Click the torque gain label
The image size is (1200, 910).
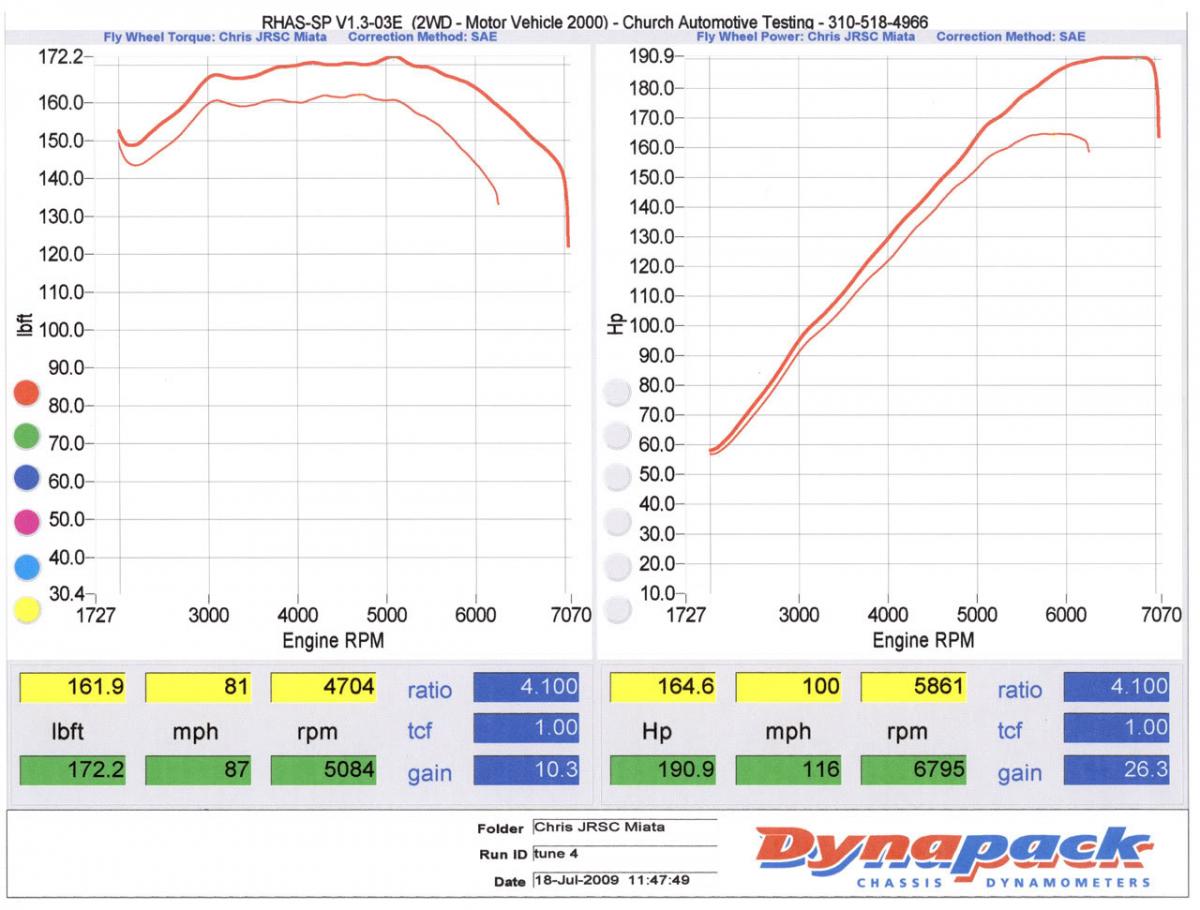click(429, 773)
